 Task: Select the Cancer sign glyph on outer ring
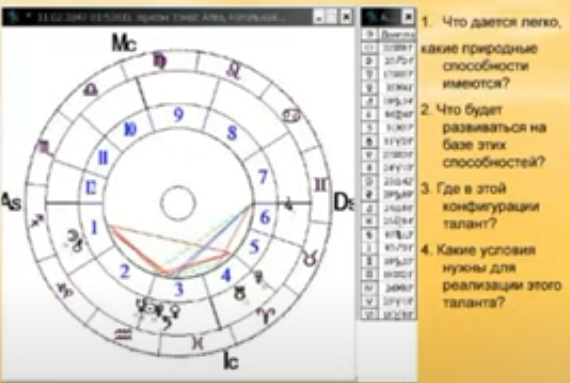[x=292, y=116]
